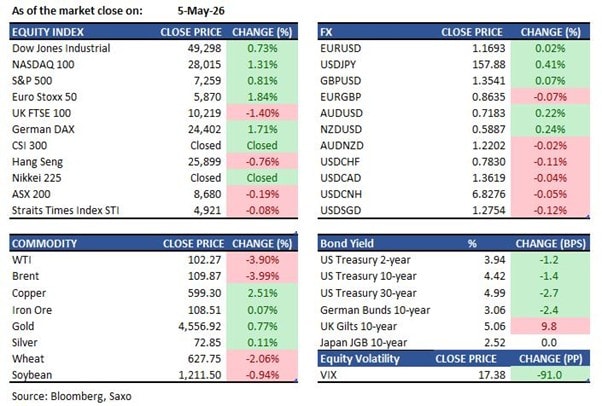Select the FX table header label

coord(326,32)
